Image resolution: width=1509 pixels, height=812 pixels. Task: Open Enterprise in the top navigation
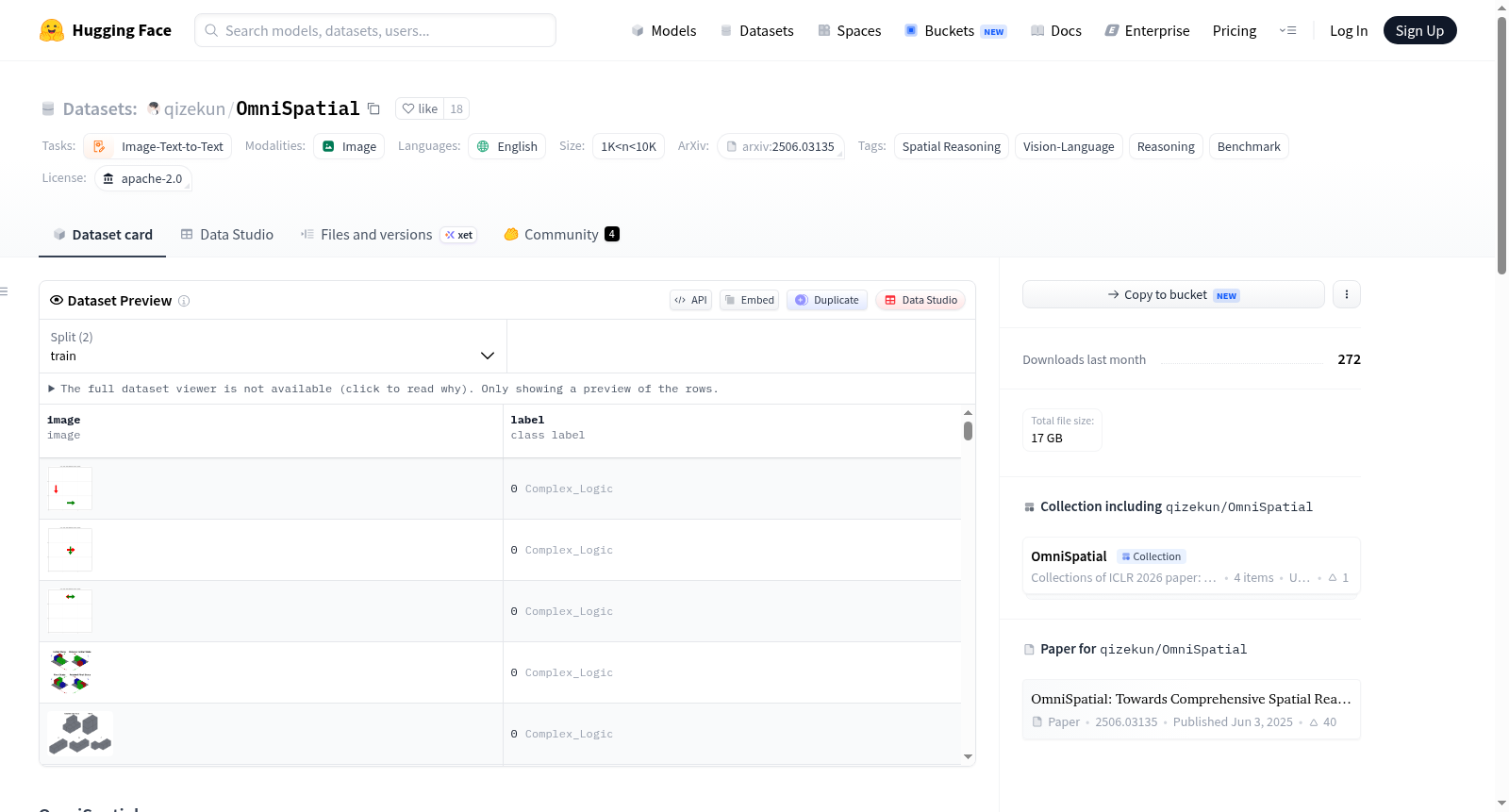click(x=1147, y=30)
